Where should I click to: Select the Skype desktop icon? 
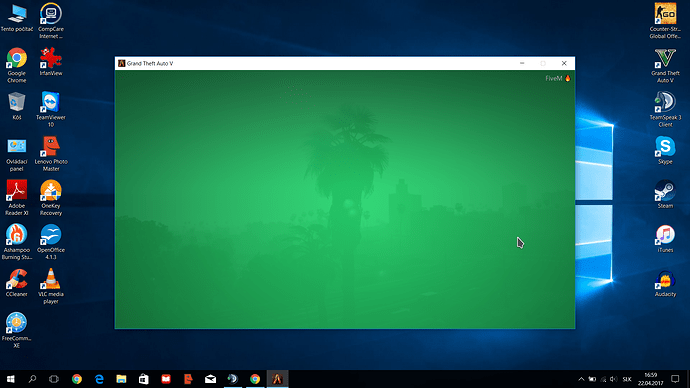pyautogui.click(x=665, y=150)
